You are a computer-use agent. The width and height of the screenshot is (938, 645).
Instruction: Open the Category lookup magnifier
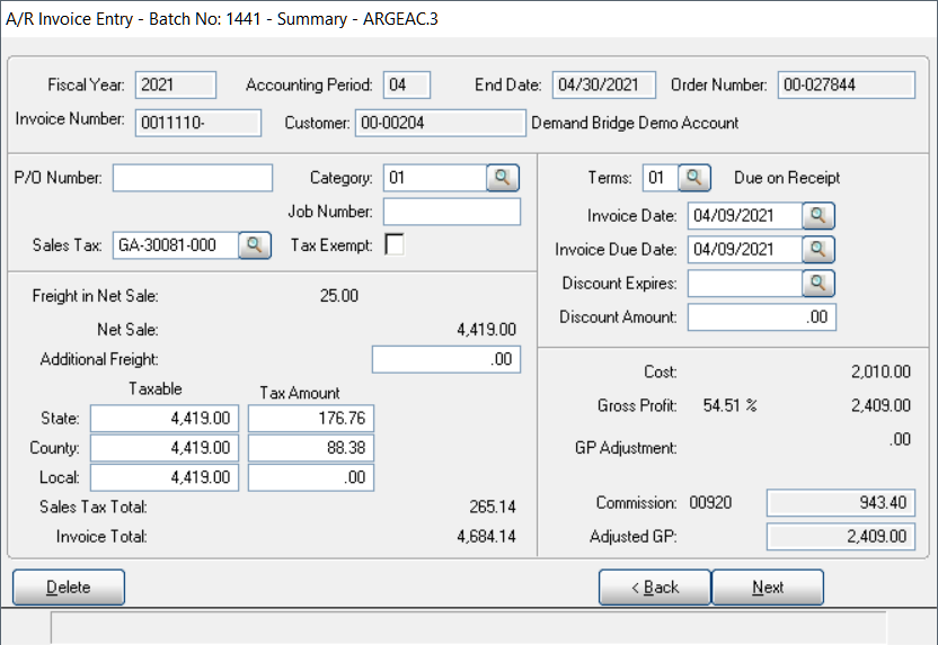502,178
